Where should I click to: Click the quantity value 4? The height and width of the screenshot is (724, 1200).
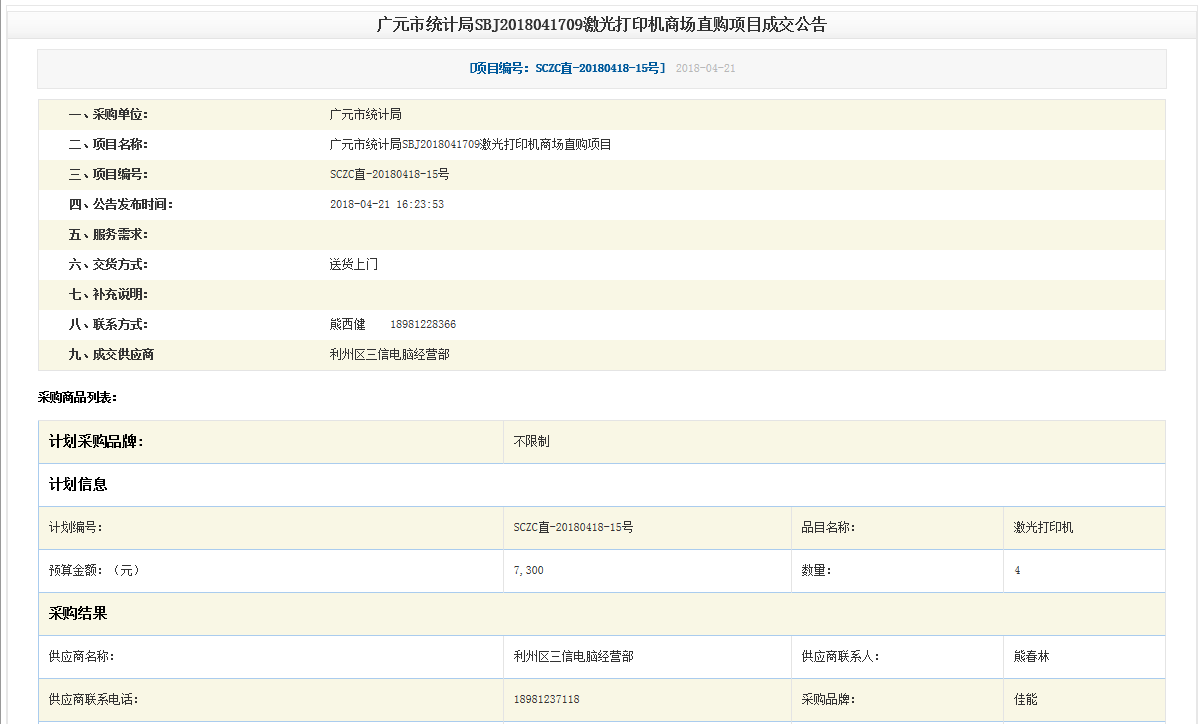(x=1017, y=570)
